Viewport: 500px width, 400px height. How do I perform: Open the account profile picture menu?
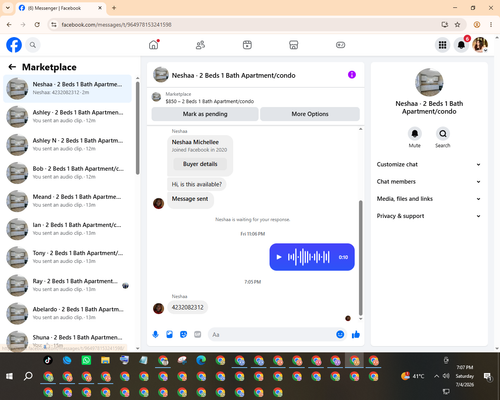point(480,45)
